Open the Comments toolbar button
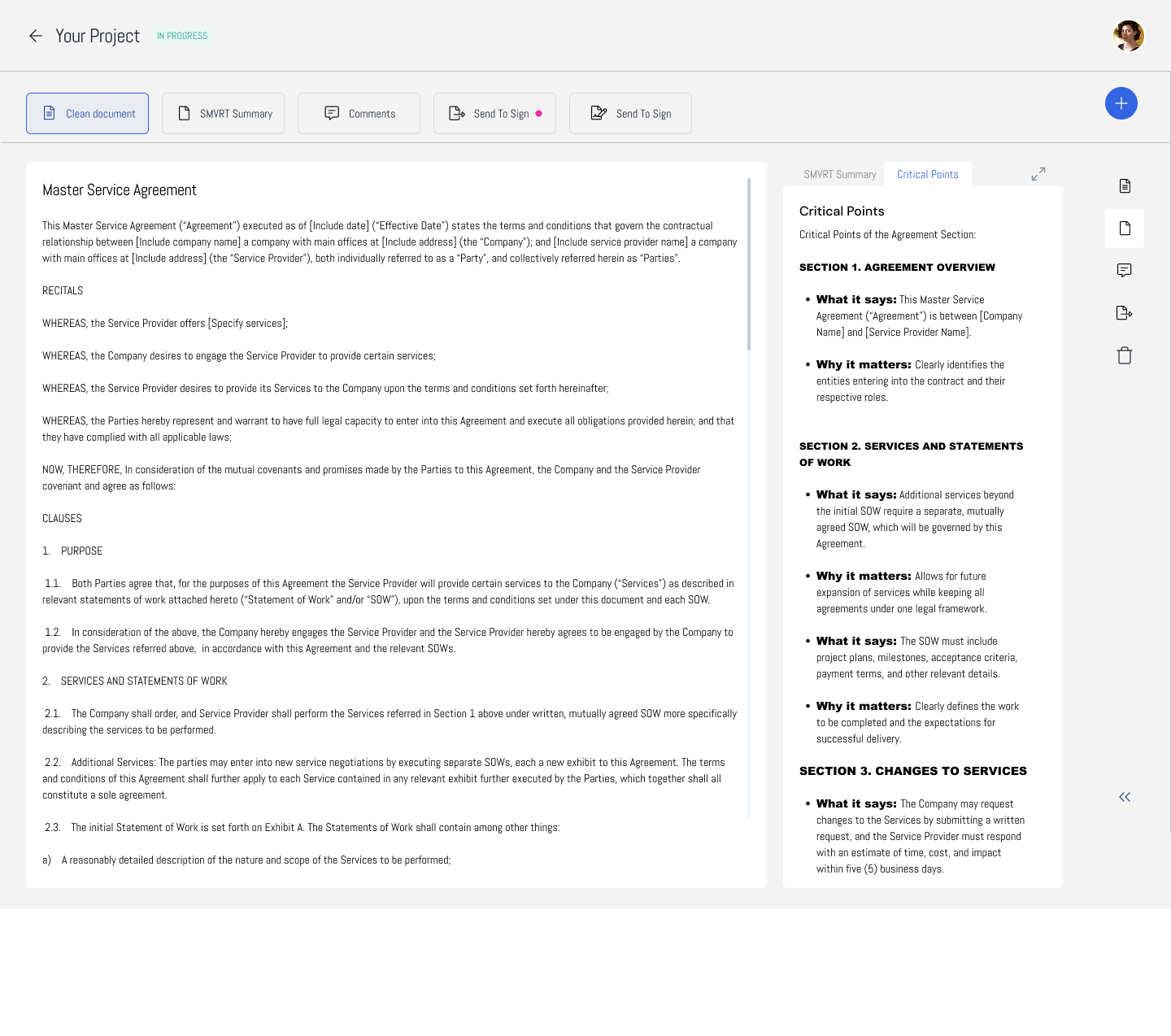The height and width of the screenshot is (1036, 1171). pyautogui.click(x=359, y=113)
